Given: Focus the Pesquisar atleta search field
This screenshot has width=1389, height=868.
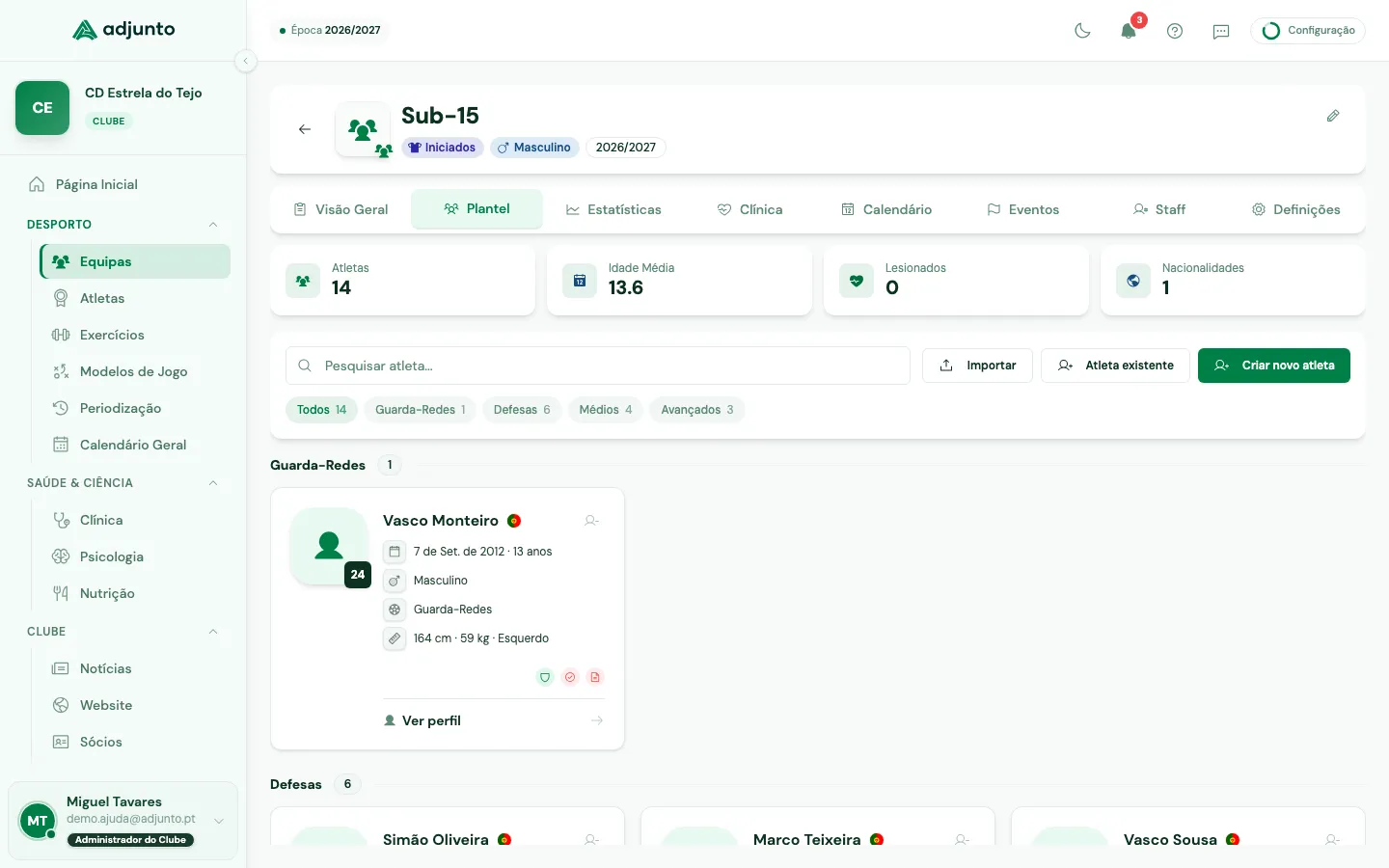Looking at the screenshot, I should (598, 366).
